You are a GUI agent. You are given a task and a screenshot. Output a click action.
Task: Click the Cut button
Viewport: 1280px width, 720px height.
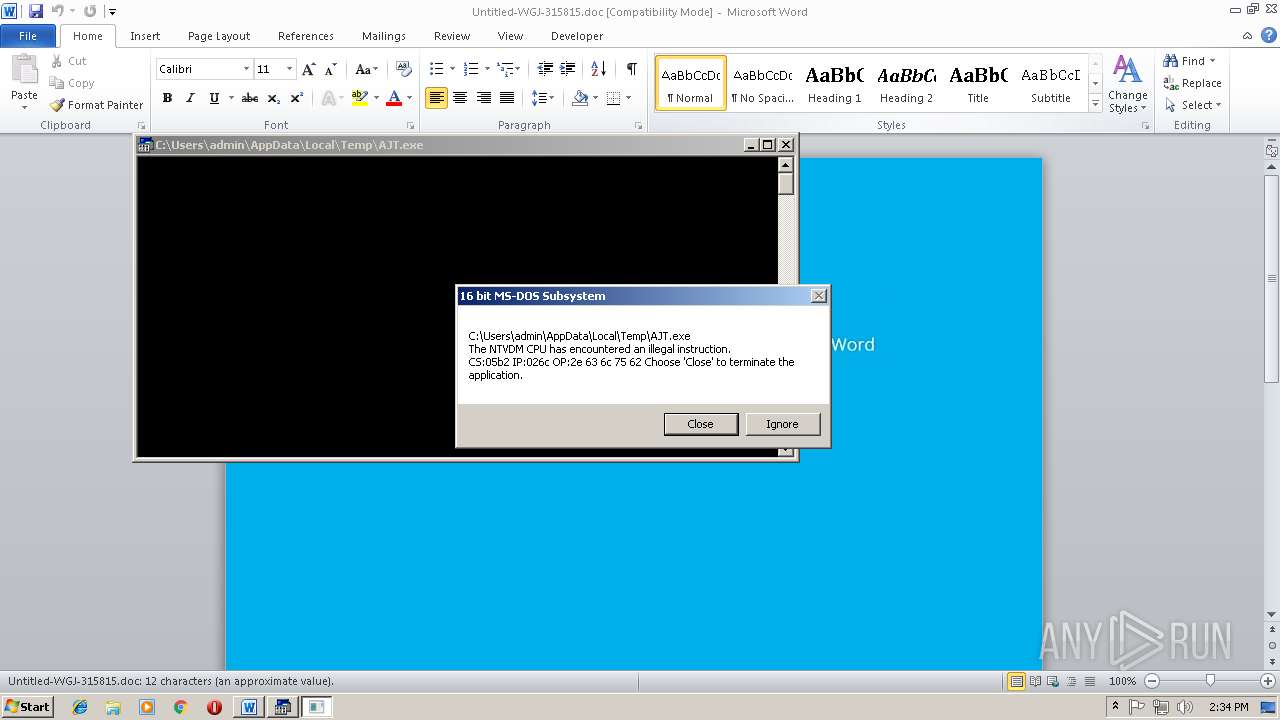(70, 61)
